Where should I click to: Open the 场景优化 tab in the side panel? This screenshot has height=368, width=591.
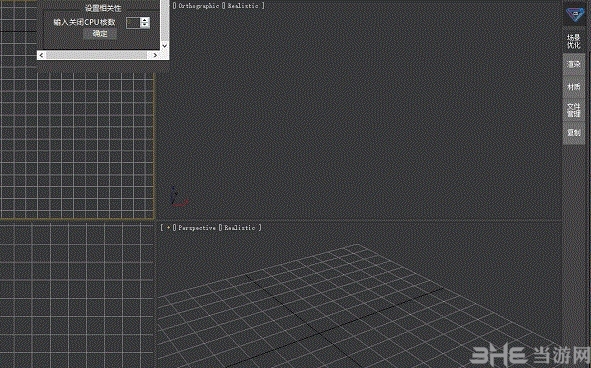pos(574,41)
